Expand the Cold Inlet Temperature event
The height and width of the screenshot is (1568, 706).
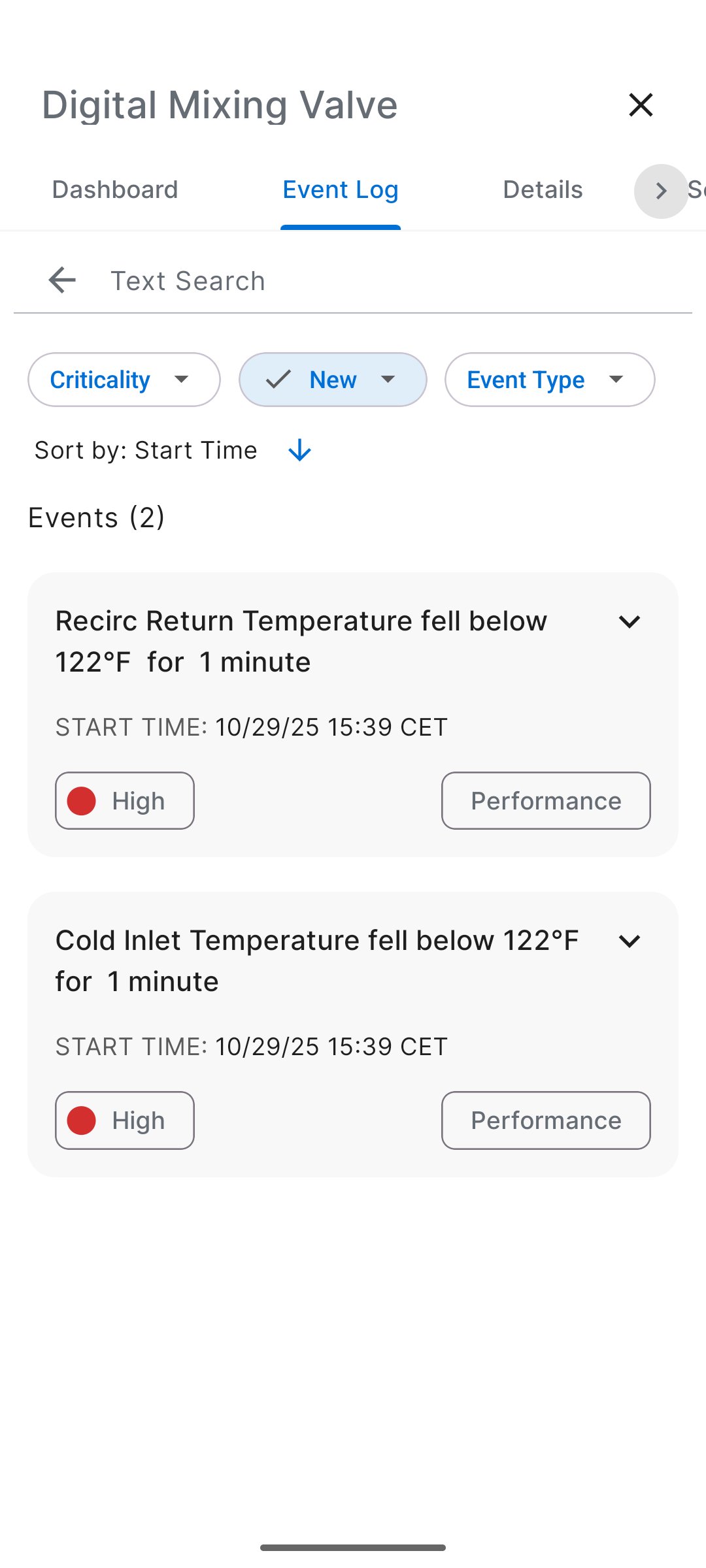[629, 941]
